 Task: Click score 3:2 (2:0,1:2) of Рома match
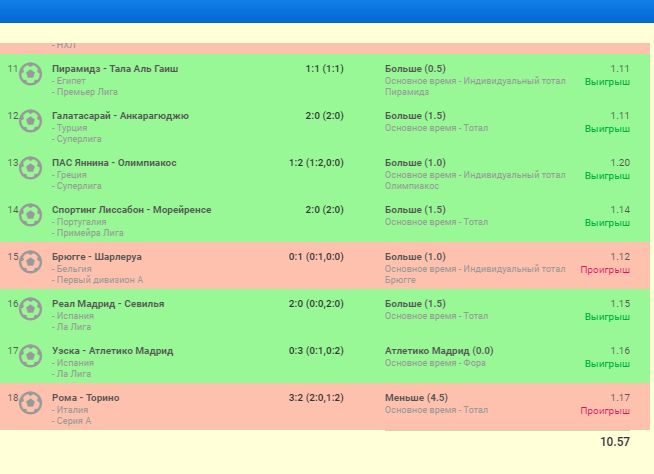click(316, 398)
